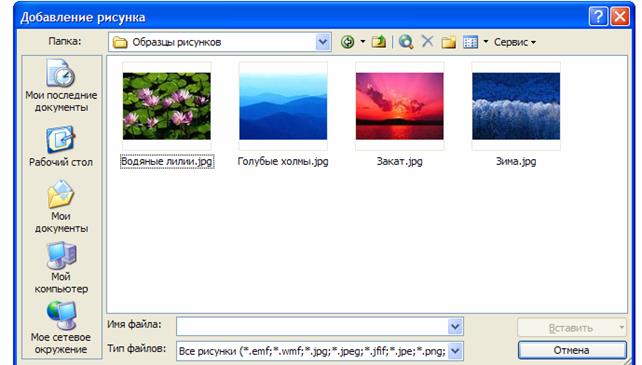This screenshot has width=642, height=365.
Task: Select the Закат sunset thumbnail
Action: pyautogui.click(x=400, y=106)
